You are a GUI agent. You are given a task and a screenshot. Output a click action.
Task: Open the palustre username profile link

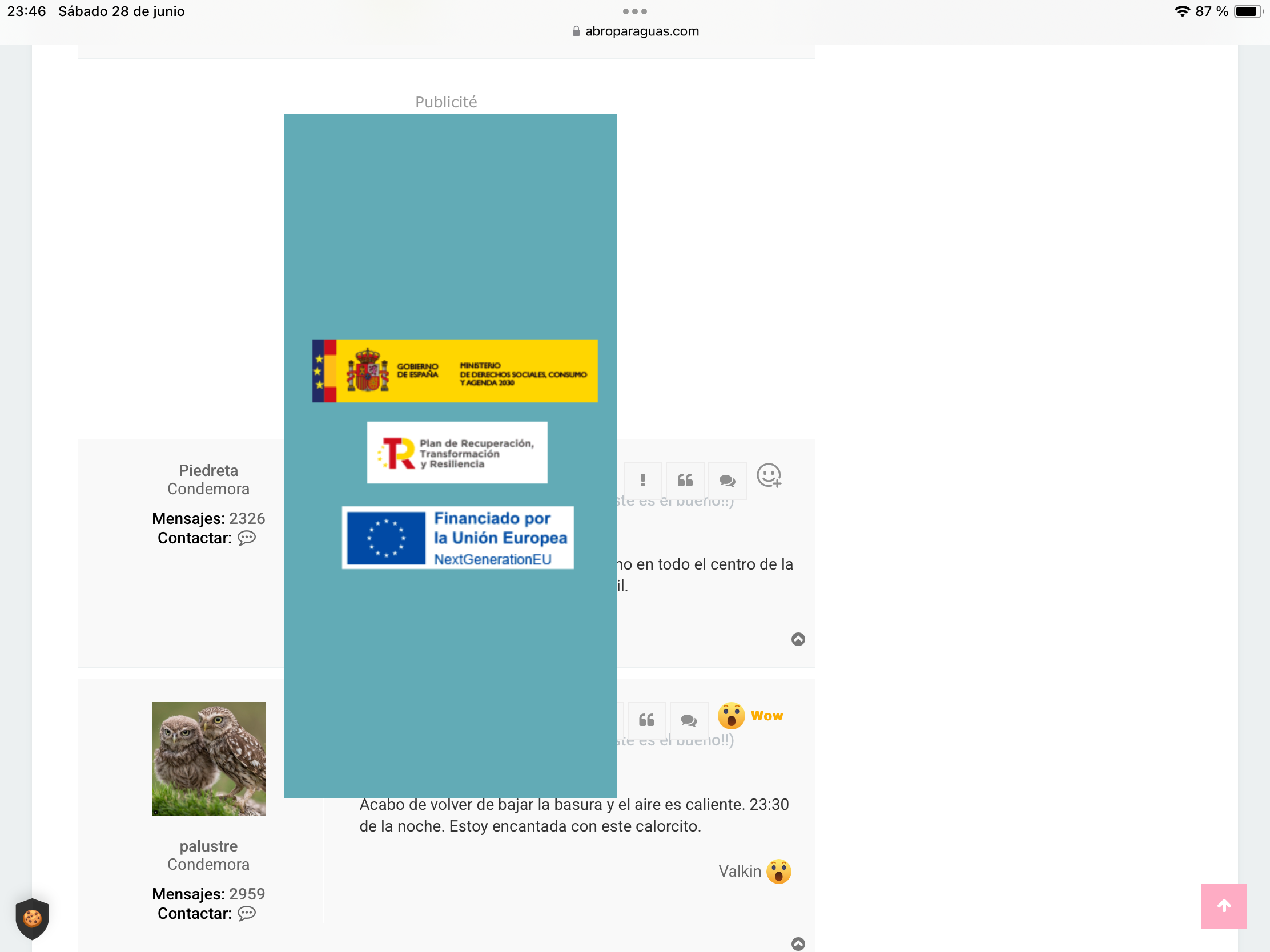(208, 846)
